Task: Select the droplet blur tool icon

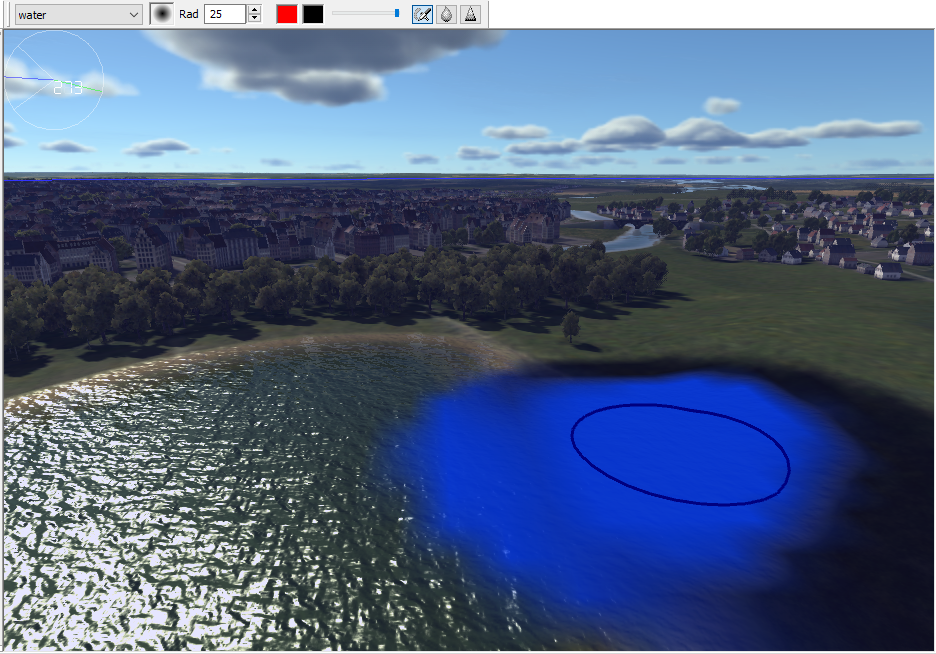Action: coord(447,14)
